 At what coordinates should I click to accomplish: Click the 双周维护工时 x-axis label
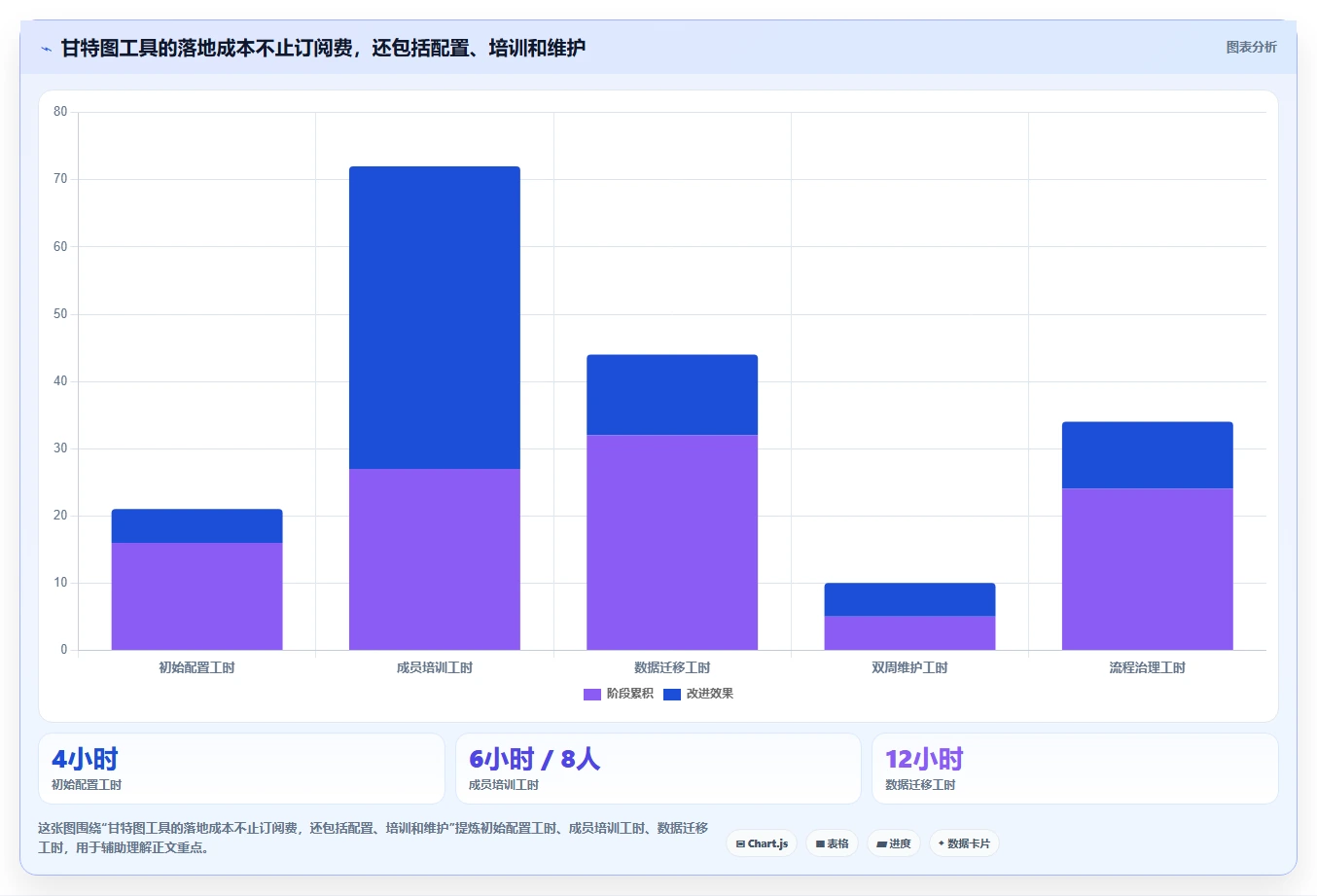coord(909,667)
